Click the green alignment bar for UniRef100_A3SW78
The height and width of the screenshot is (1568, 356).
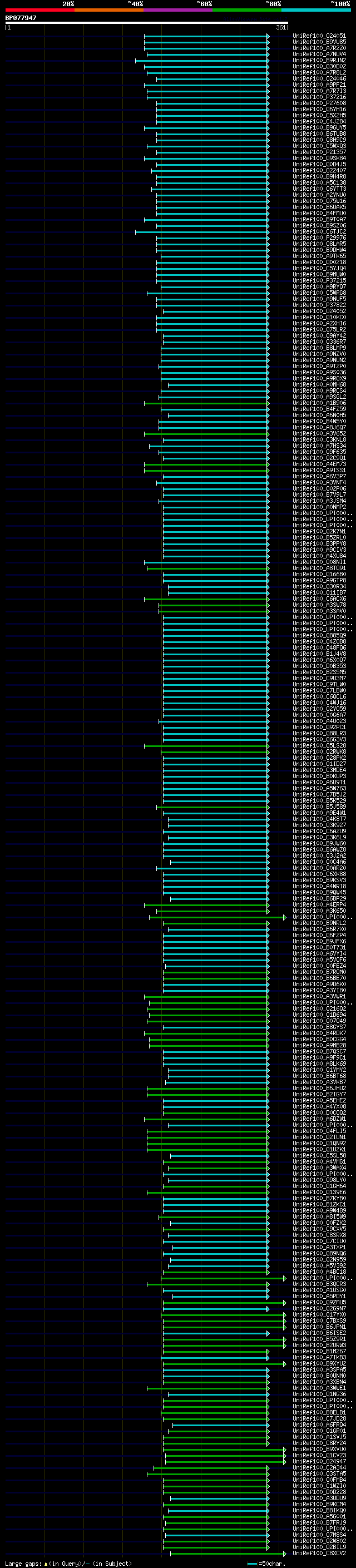214,605
